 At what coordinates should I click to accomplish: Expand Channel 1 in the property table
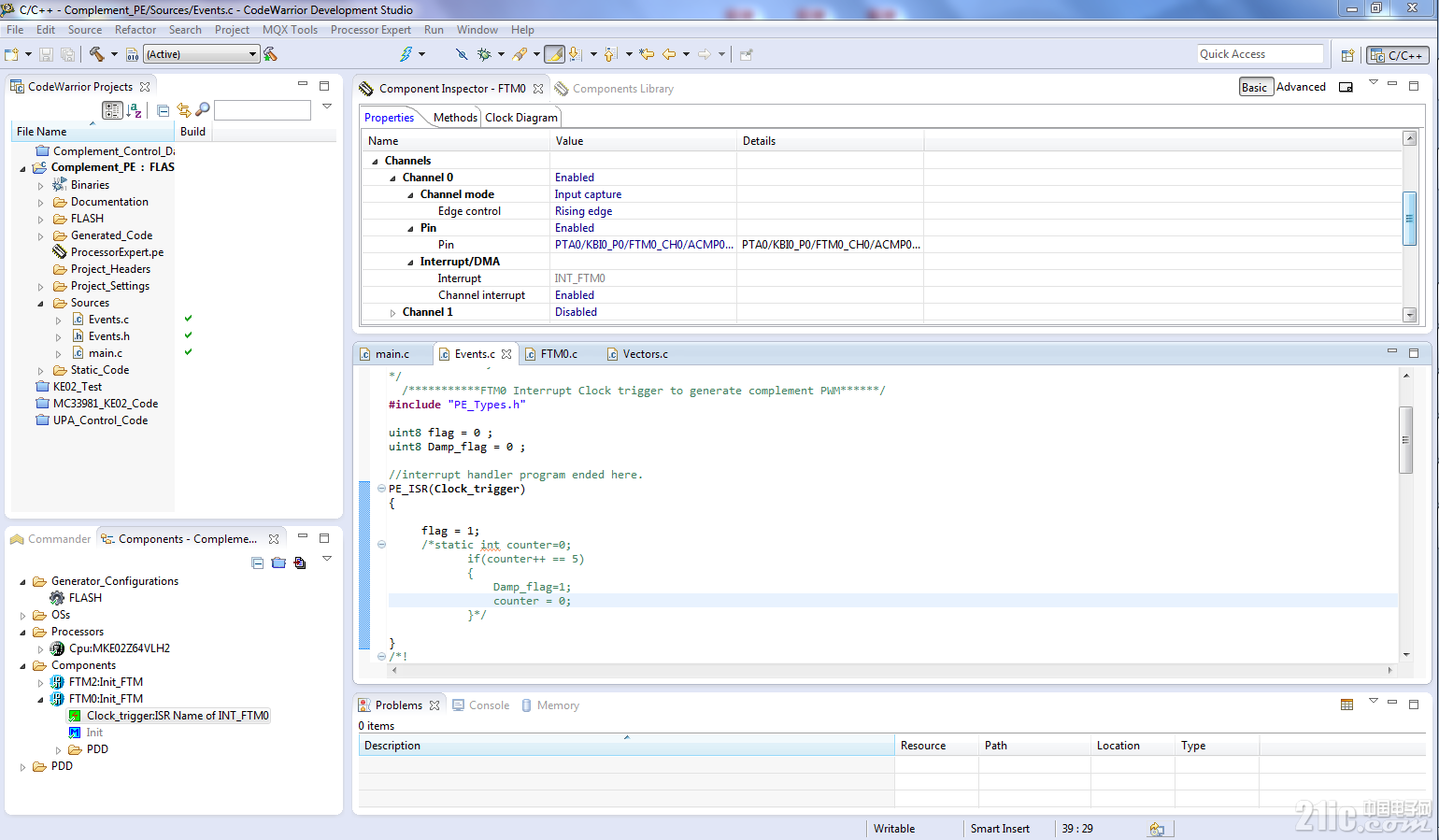pyautogui.click(x=392, y=313)
